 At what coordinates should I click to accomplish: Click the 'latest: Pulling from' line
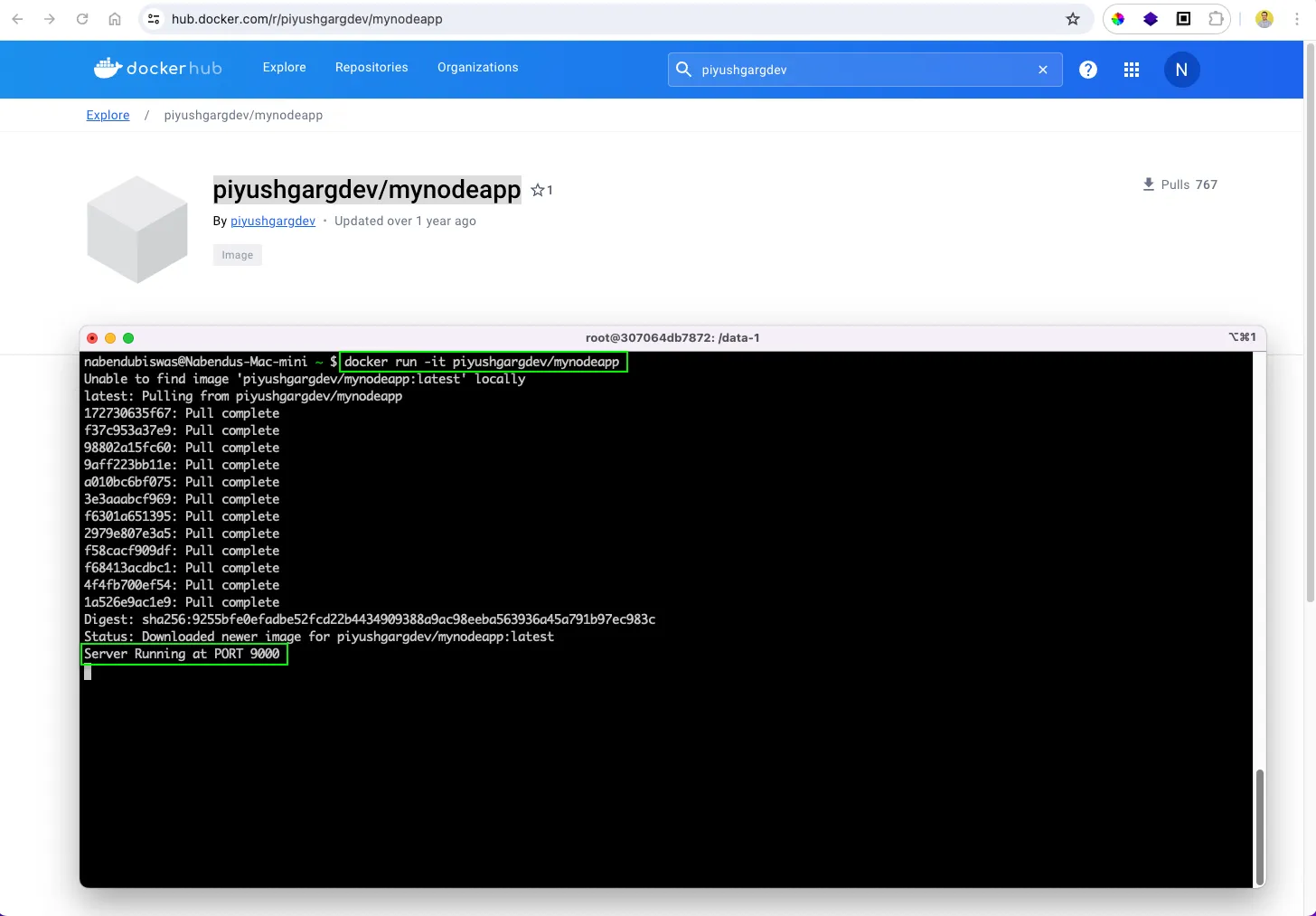coord(243,396)
